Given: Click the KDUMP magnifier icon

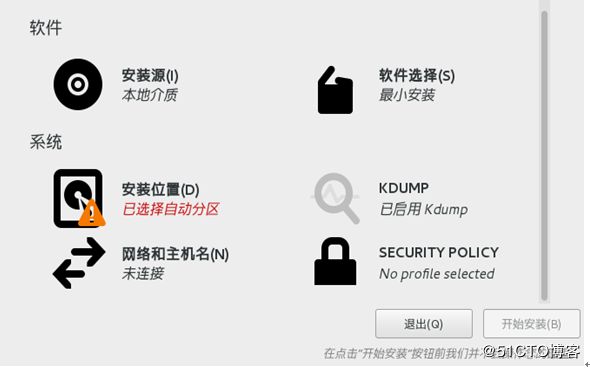Looking at the screenshot, I should coord(335,198).
